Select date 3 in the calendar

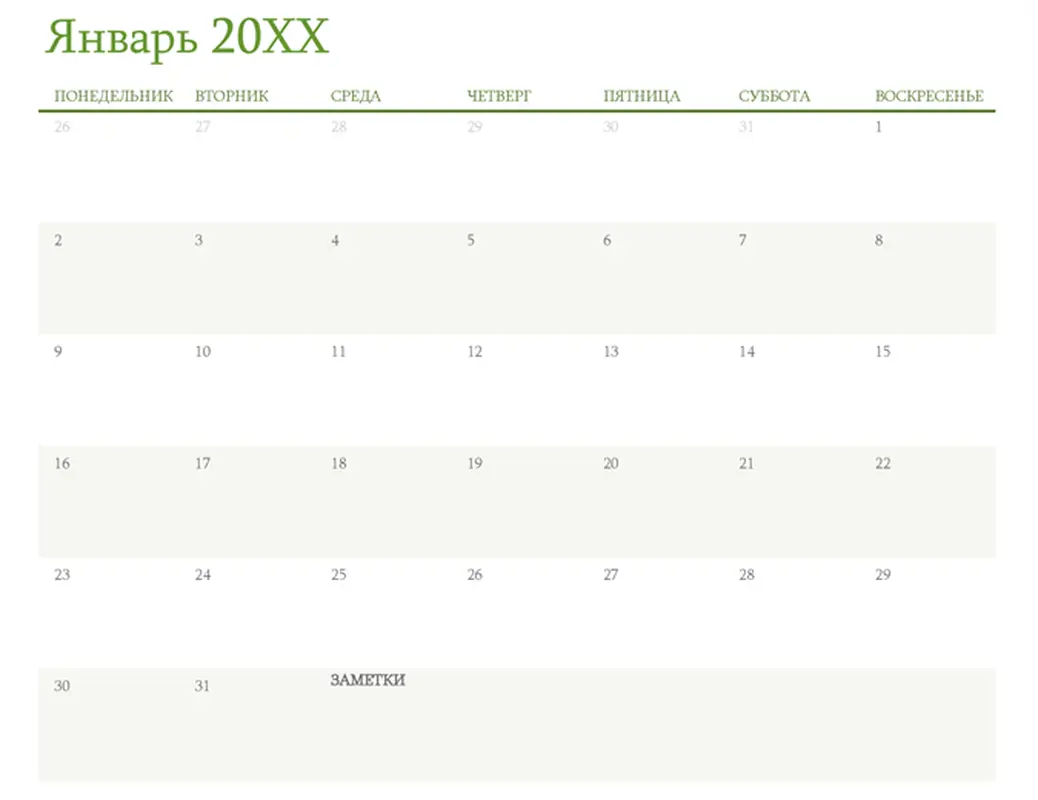[x=199, y=240]
